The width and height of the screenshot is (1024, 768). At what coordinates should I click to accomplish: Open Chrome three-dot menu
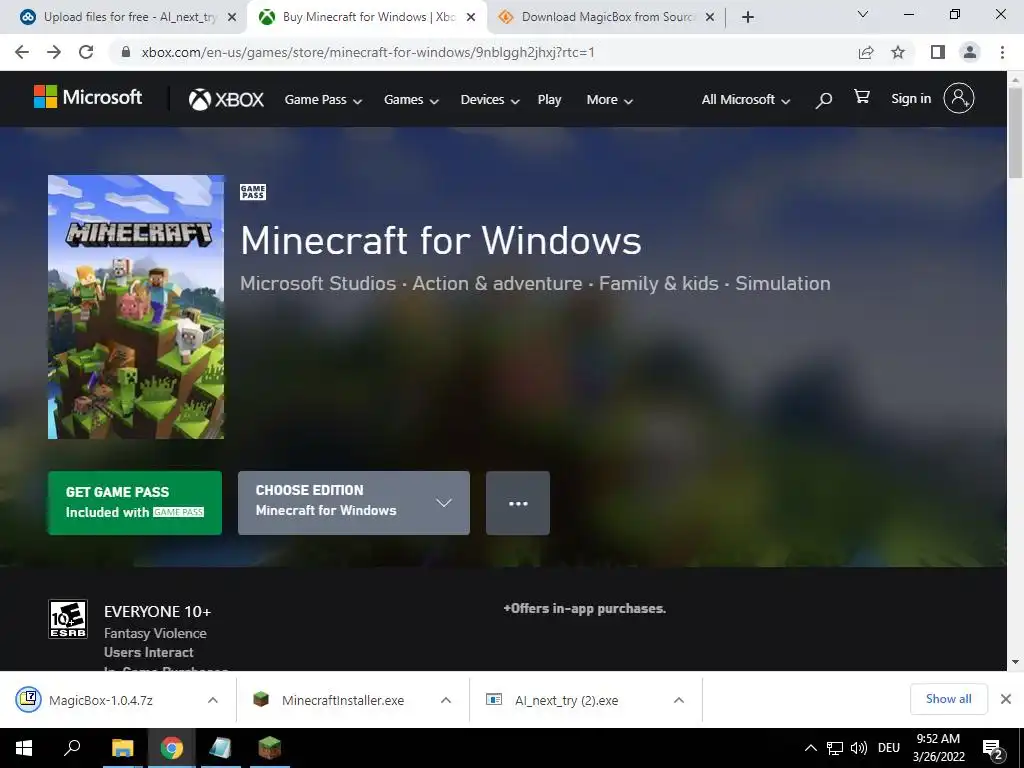[x=1002, y=52]
